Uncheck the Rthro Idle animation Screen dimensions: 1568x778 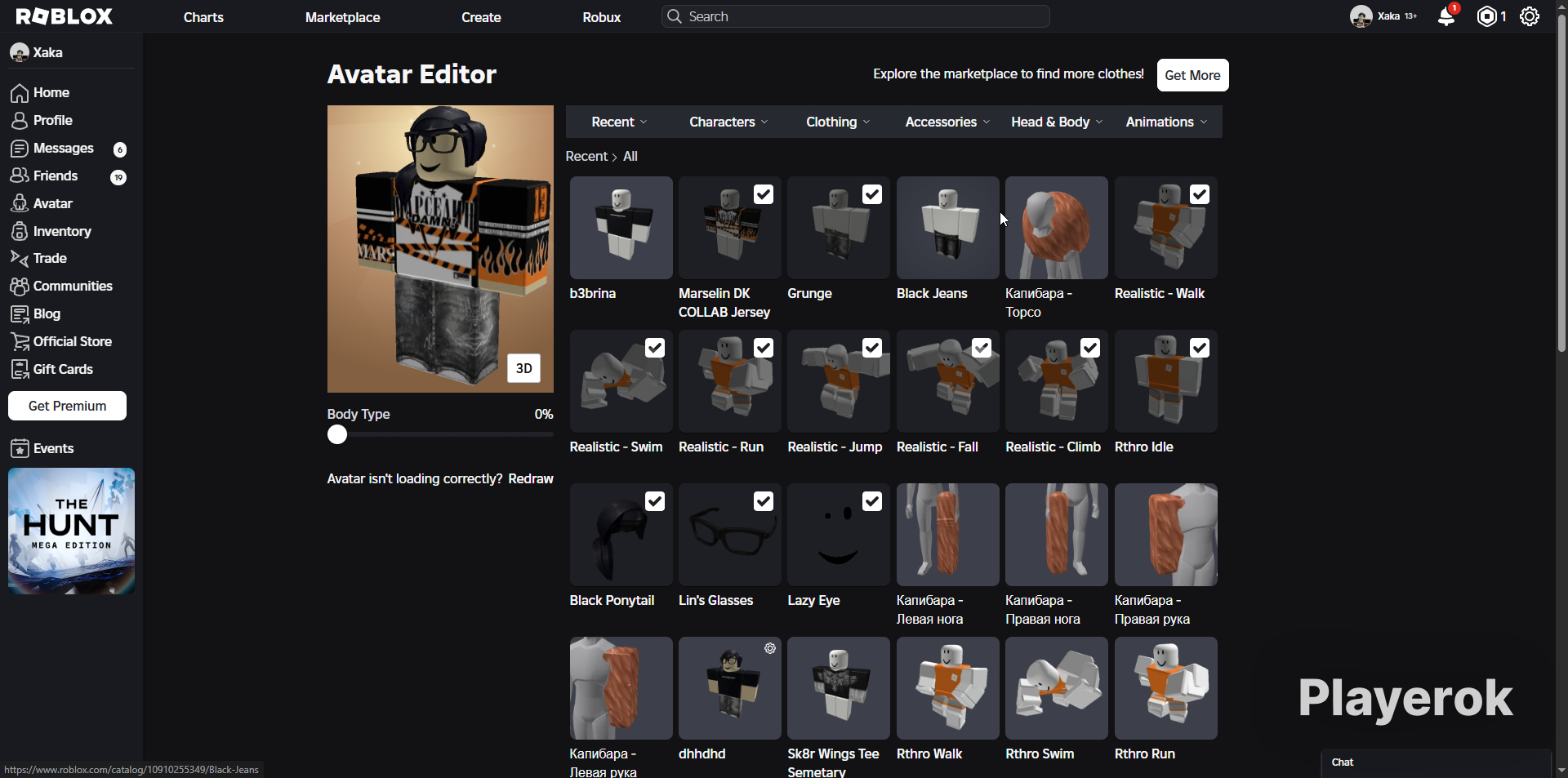pyautogui.click(x=1200, y=348)
